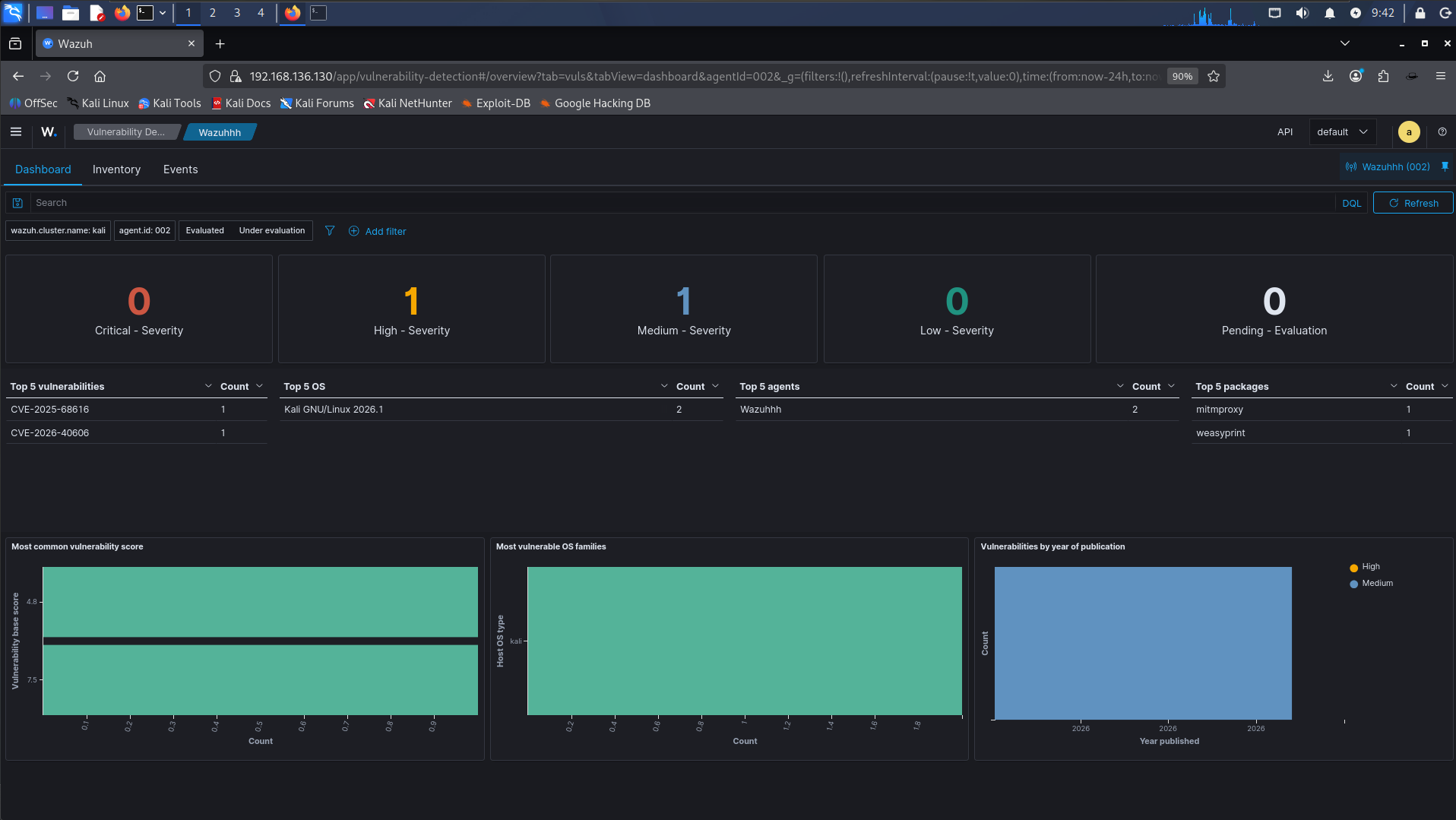Sort Top 5 vulnerabilities name column
1456x820 pixels.
click(111, 386)
